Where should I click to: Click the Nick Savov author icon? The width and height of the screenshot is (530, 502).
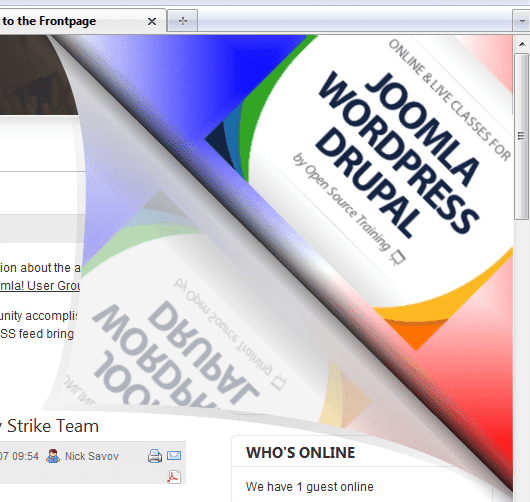pyautogui.click(x=53, y=456)
